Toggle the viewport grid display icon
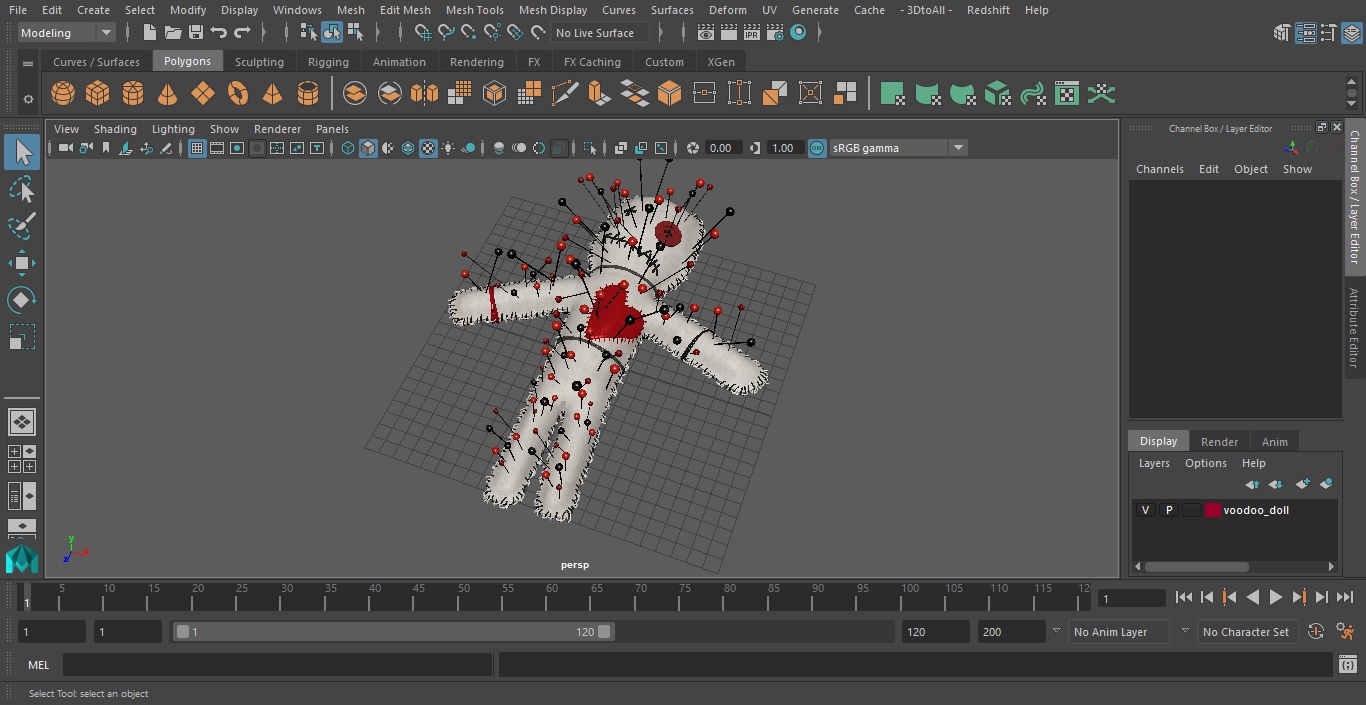Screen dimensions: 1366x705 click(x=197, y=148)
